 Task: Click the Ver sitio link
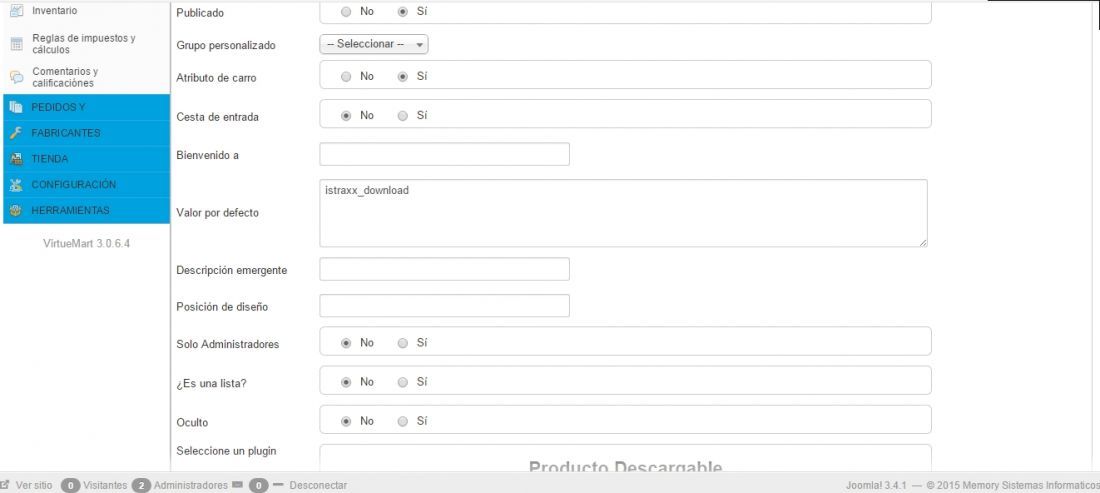tap(34, 485)
